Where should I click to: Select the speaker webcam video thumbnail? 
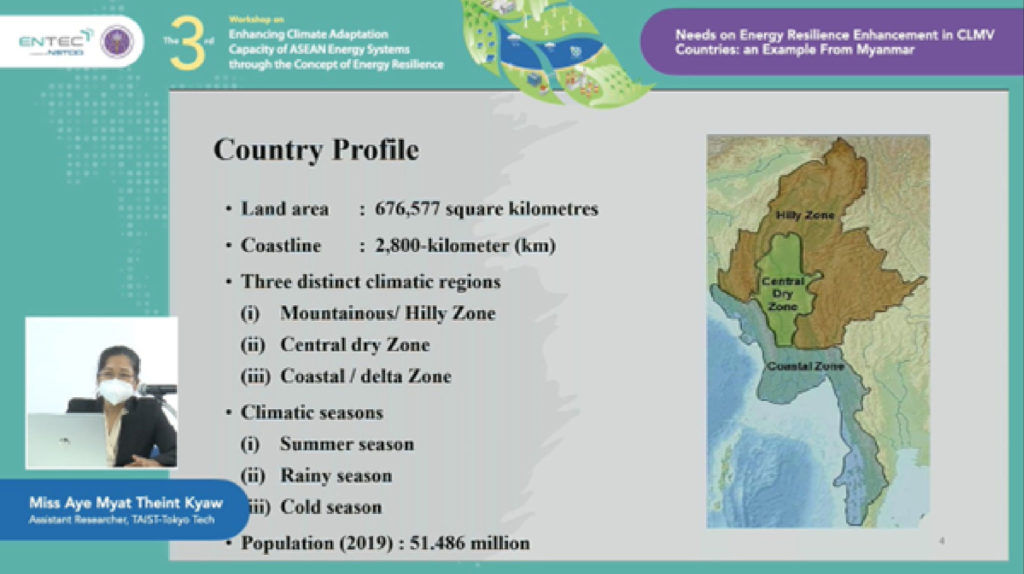[x=101, y=393]
